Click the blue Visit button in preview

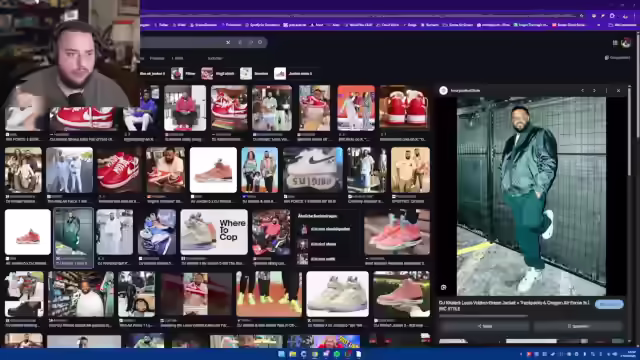point(609,304)
